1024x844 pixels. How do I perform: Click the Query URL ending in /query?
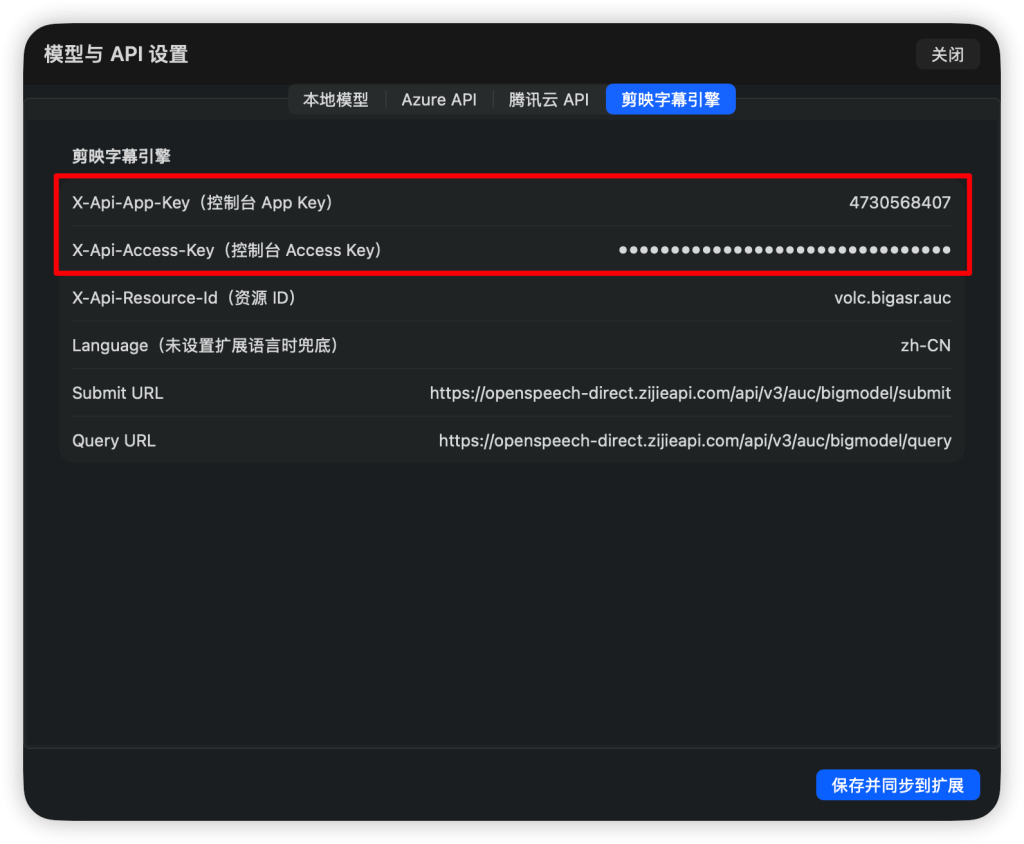point(694,441)
